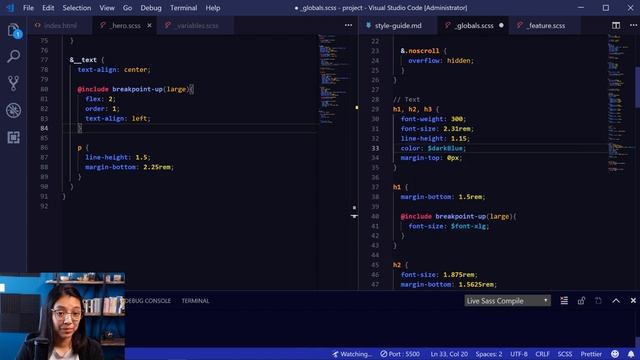Switch to style-guide.md tab

[x=398, y=25]
